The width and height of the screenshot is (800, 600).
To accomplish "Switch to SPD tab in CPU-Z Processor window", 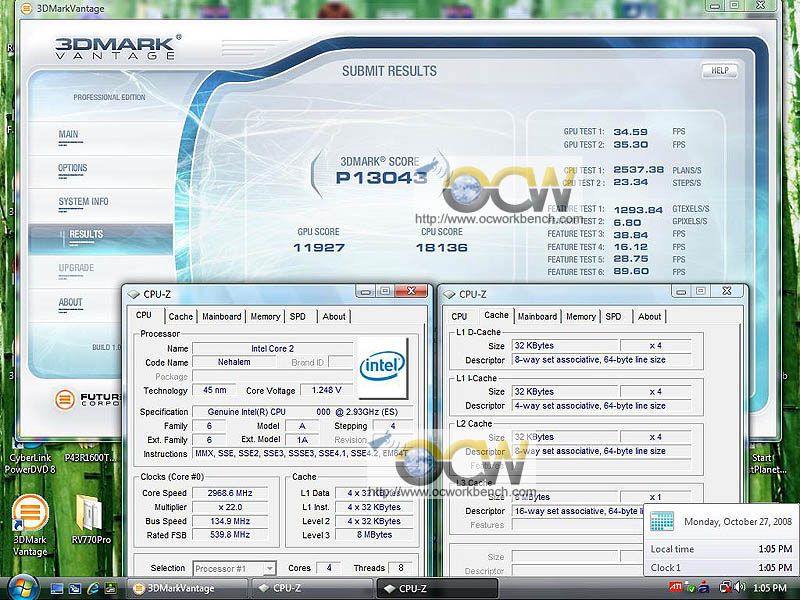I will pyautogui.click(x=298, y=317).
